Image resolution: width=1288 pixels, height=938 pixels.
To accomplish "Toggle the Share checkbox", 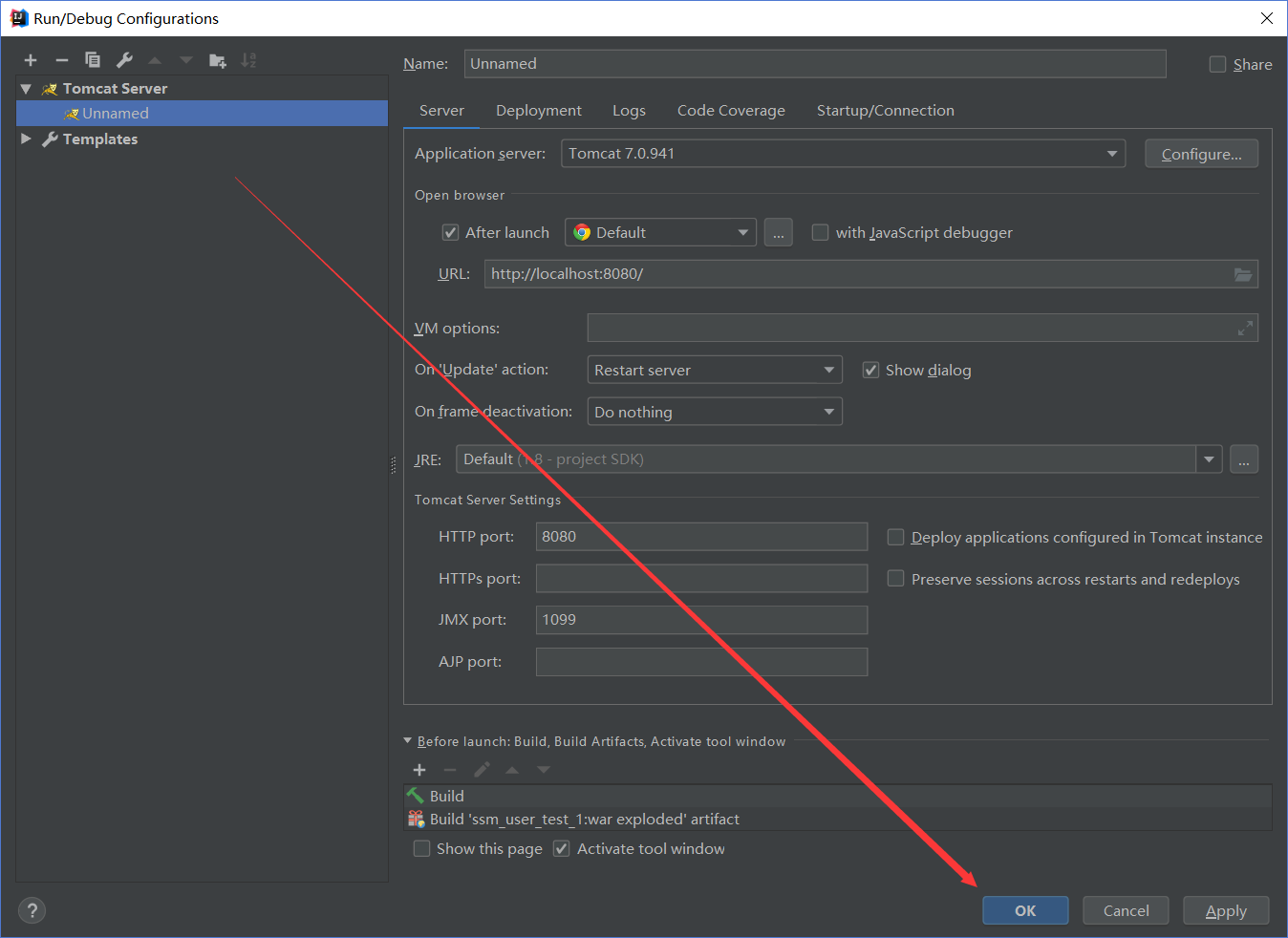I will pyautogui.click(x=1217, y=64).
